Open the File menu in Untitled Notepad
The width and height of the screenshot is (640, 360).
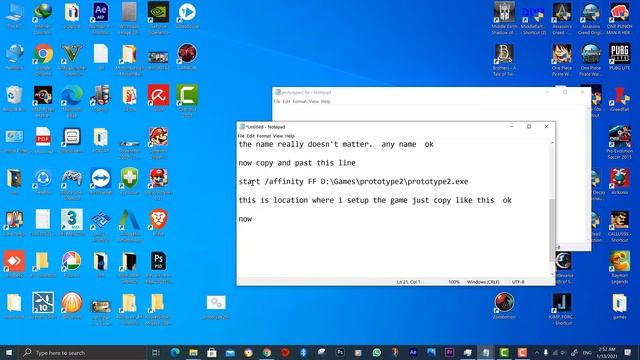241,136
